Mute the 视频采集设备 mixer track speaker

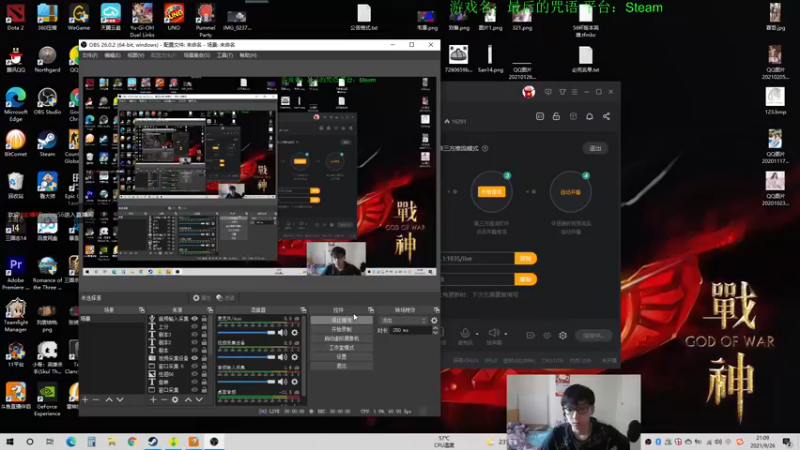(x=282, y=357)
